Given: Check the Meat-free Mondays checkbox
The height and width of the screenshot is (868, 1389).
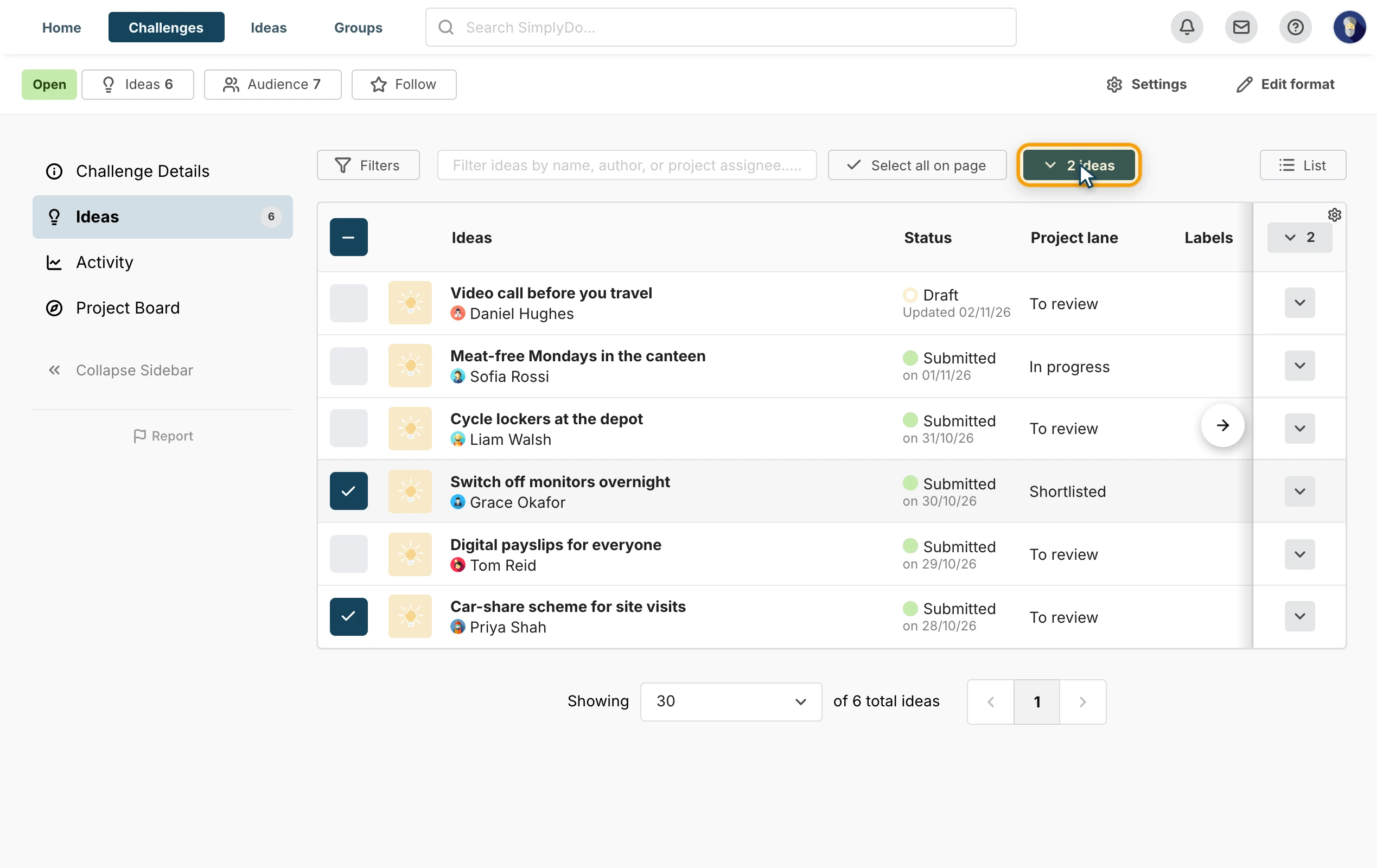Looking at the screenshot, I should pyautogui.click(x=348, y=366).
